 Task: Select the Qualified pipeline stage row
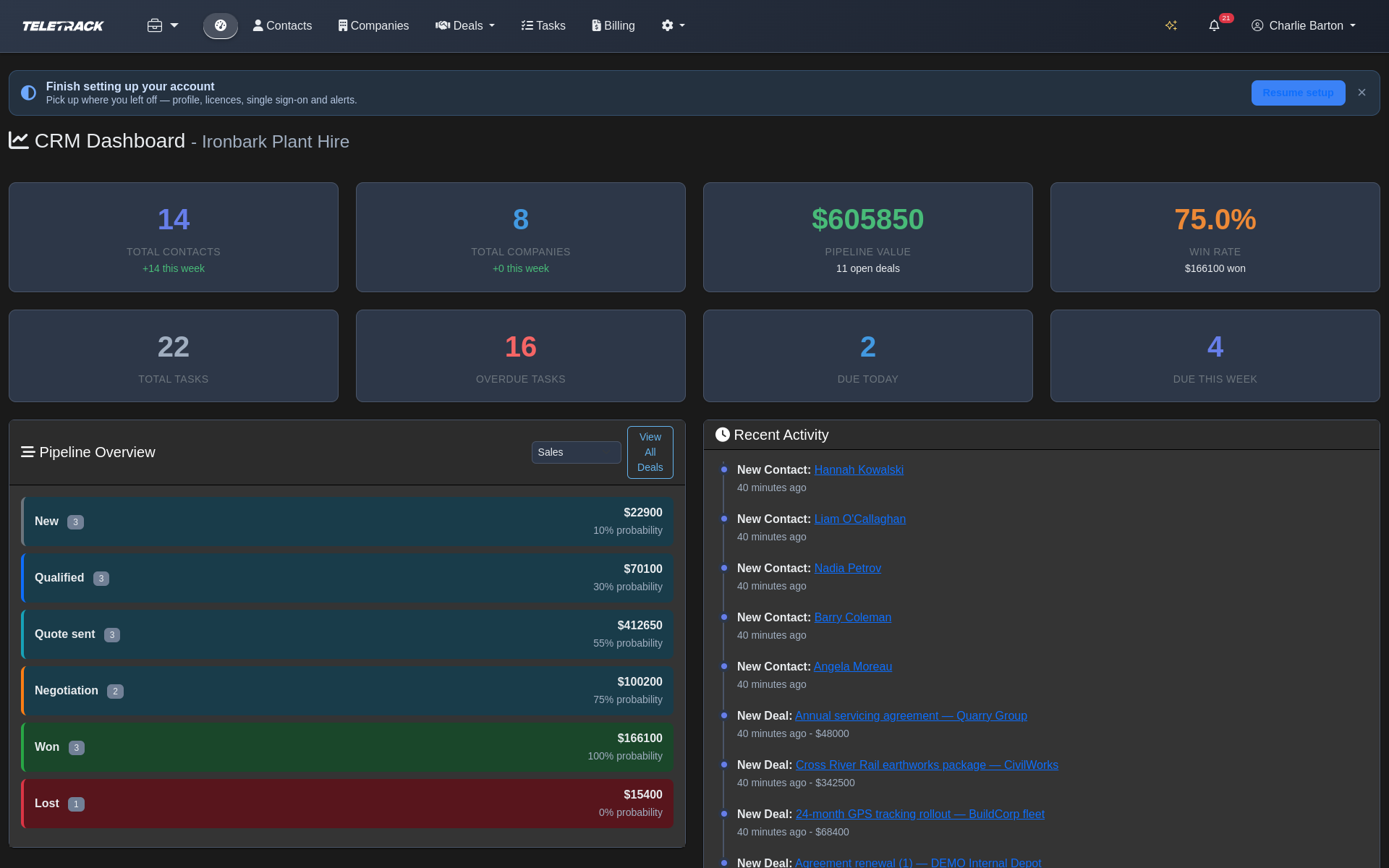347,578
